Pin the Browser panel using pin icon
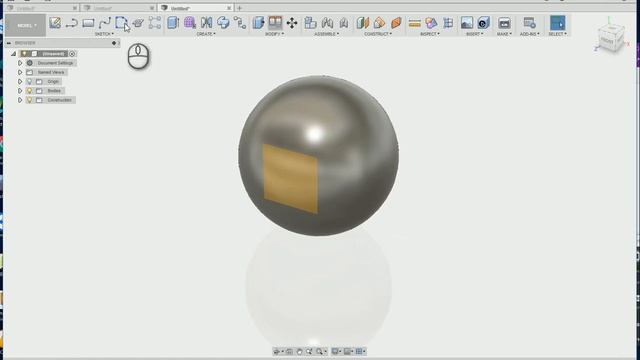Image resolution: width=640 pixels, height=360 pixels. click(x=114, y=43)
